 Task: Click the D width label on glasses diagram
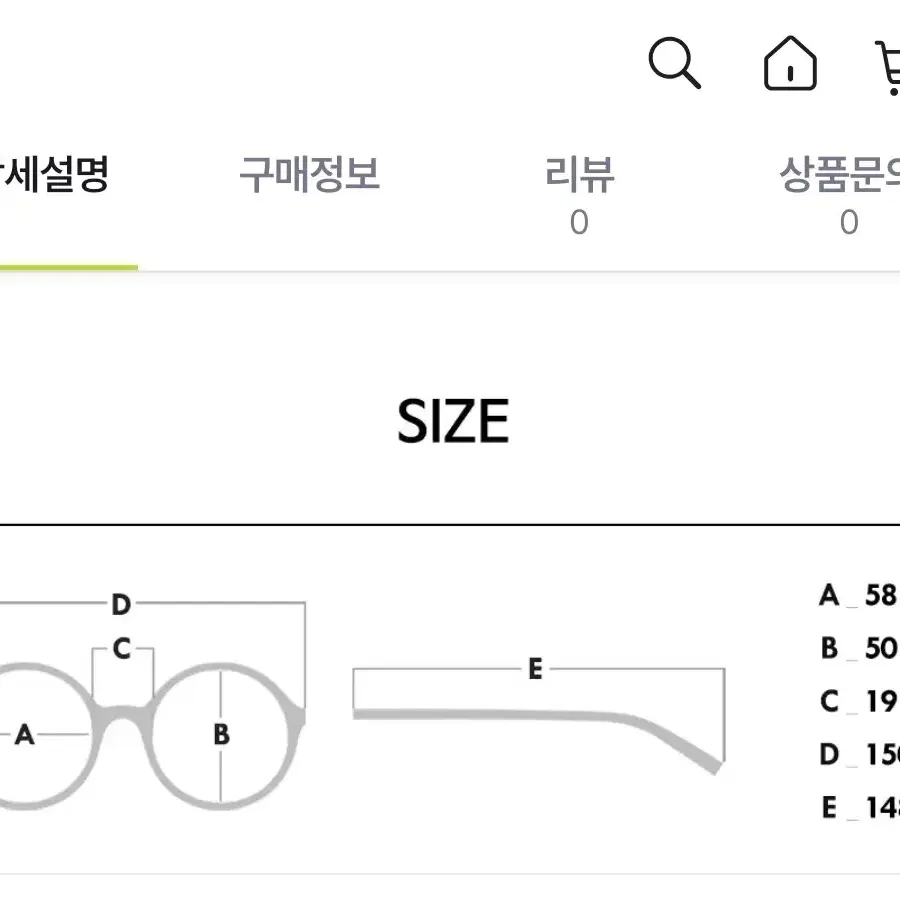pos(121,604)
